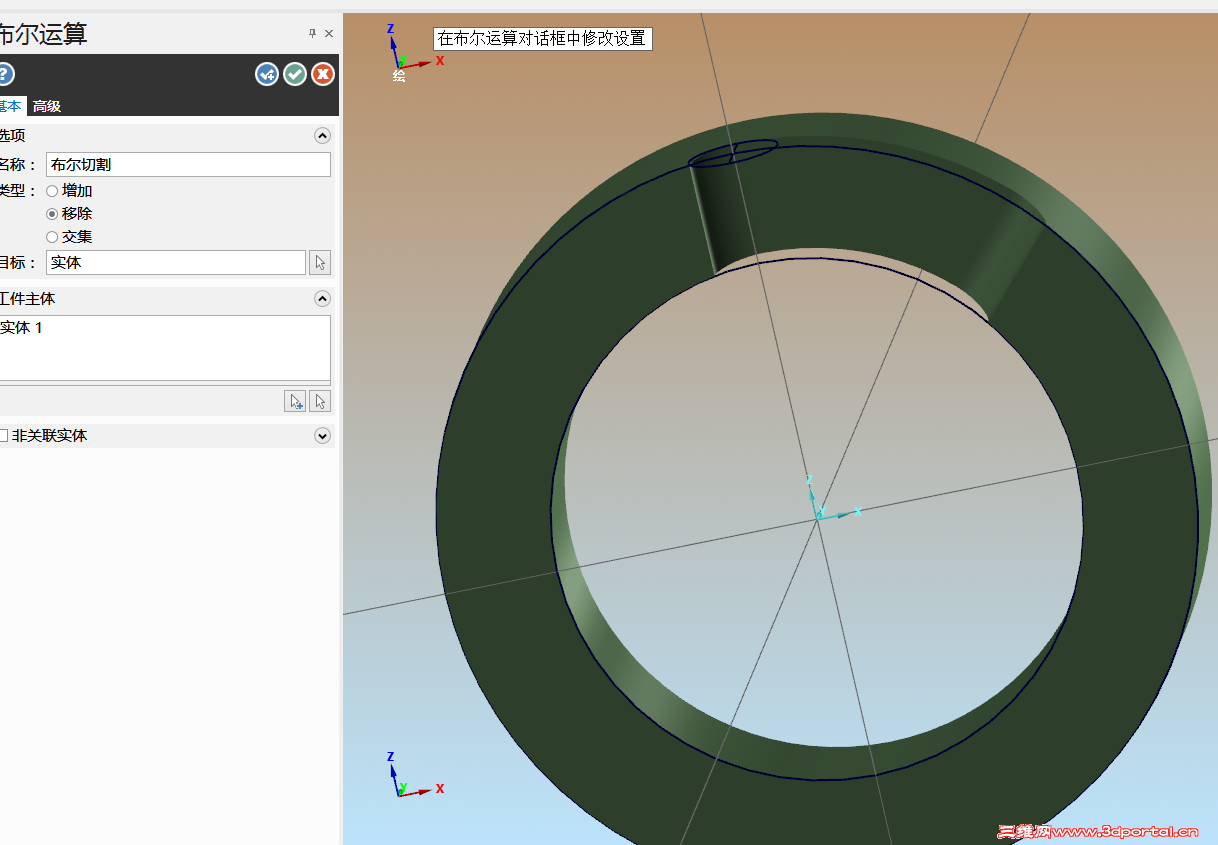
Task: Collapse the 工件主体 section
Action: [322, 299]
